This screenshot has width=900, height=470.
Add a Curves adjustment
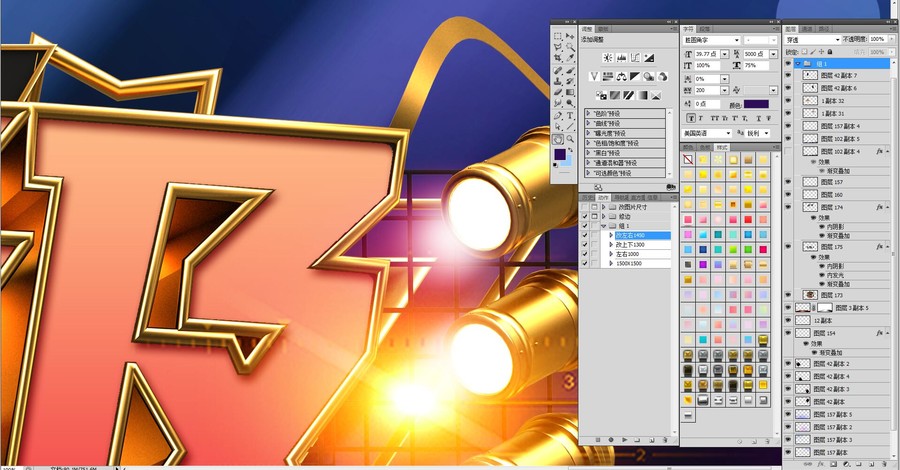click(x=635, y=58)
